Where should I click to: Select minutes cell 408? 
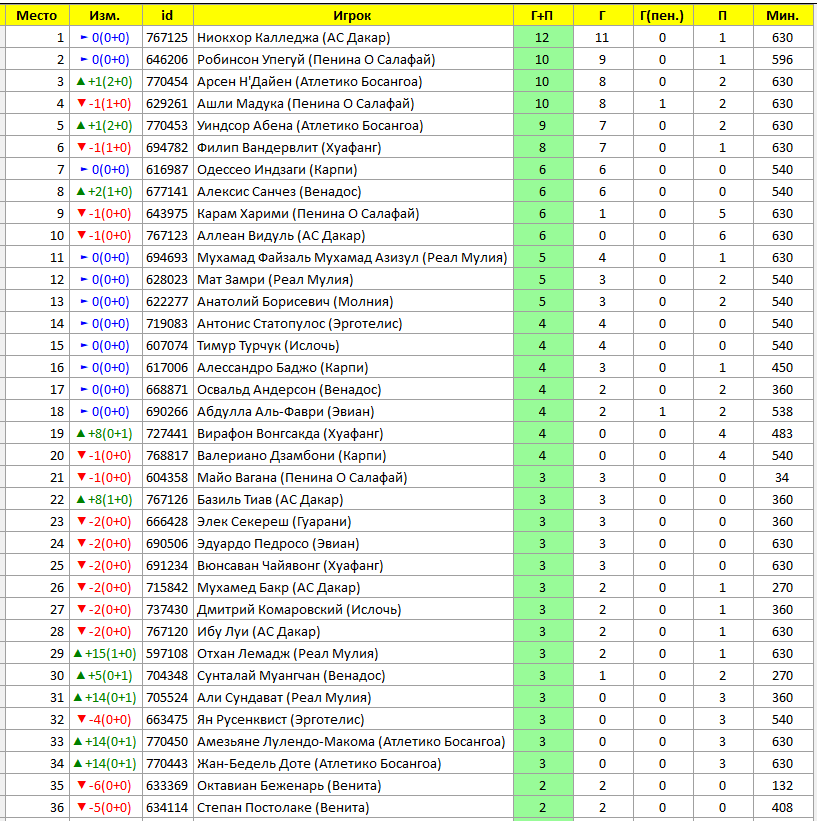(783, 807)
